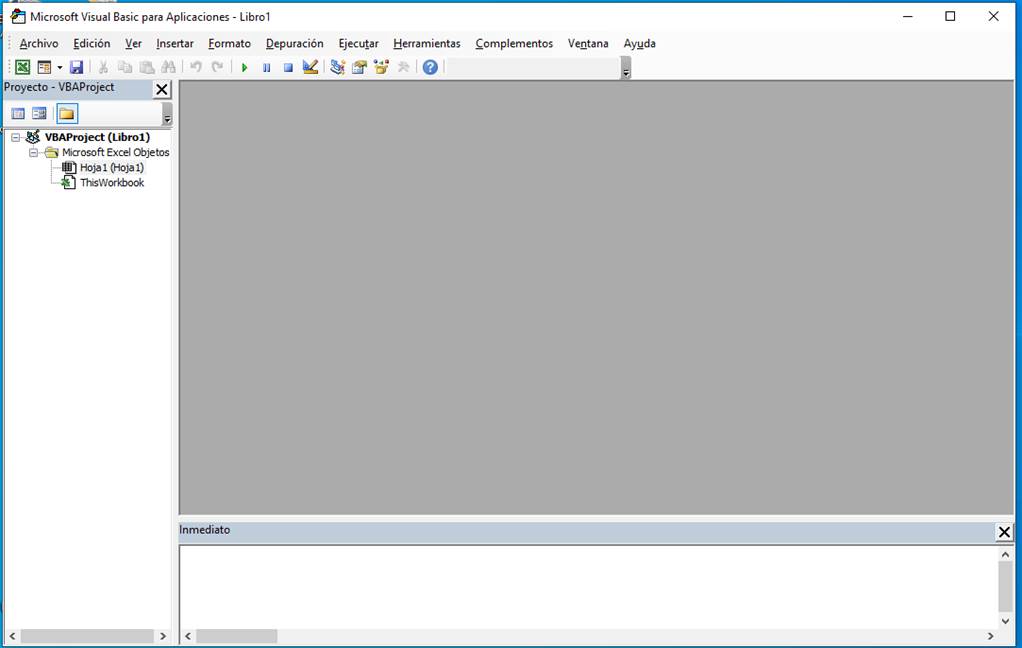The height and width of the screenshot is (648, 1022).
Task: Select VBAProject (Libro1) in the tree
Action: (x=97, y=137)
